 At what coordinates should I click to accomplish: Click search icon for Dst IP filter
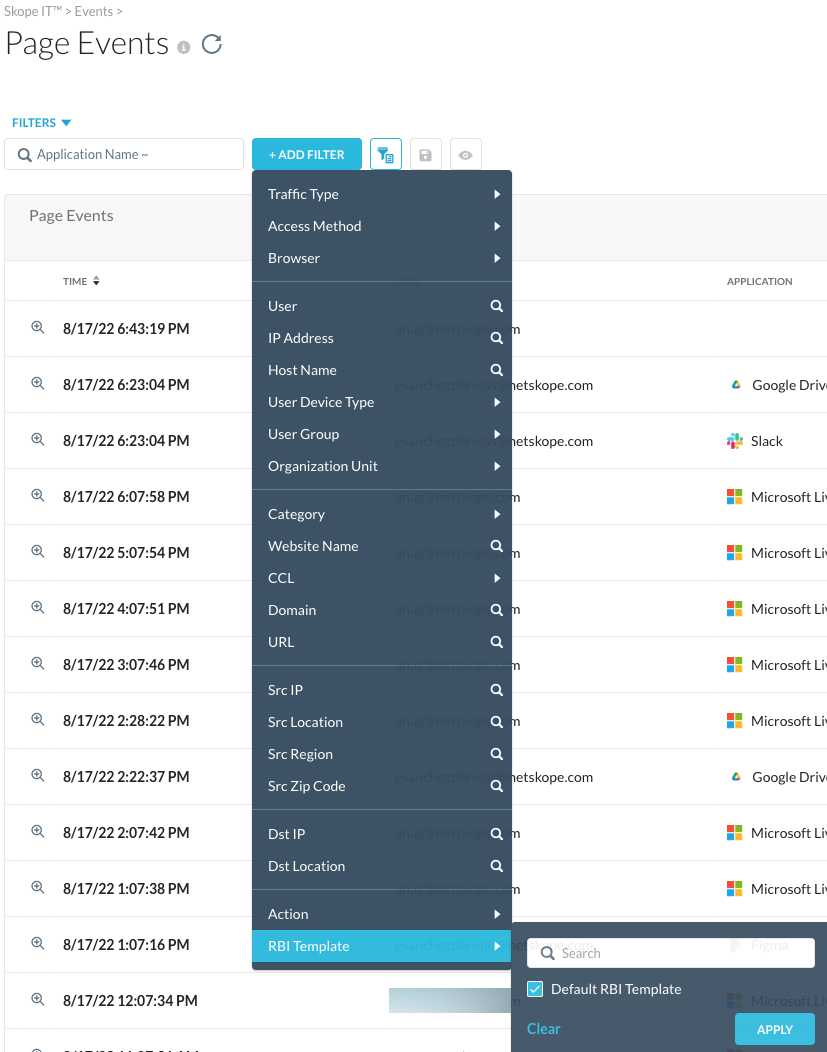coord(496,834)
